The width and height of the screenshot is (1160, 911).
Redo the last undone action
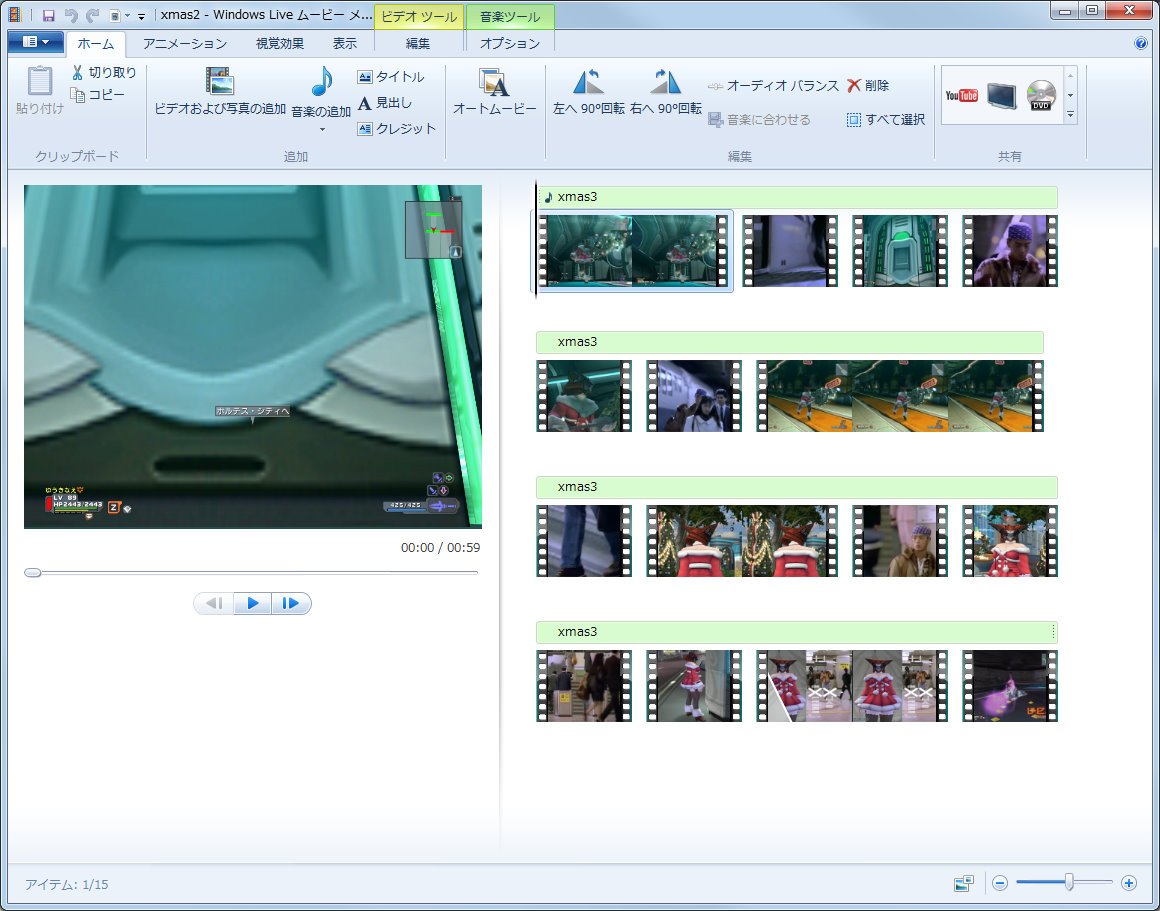(92, 16)
